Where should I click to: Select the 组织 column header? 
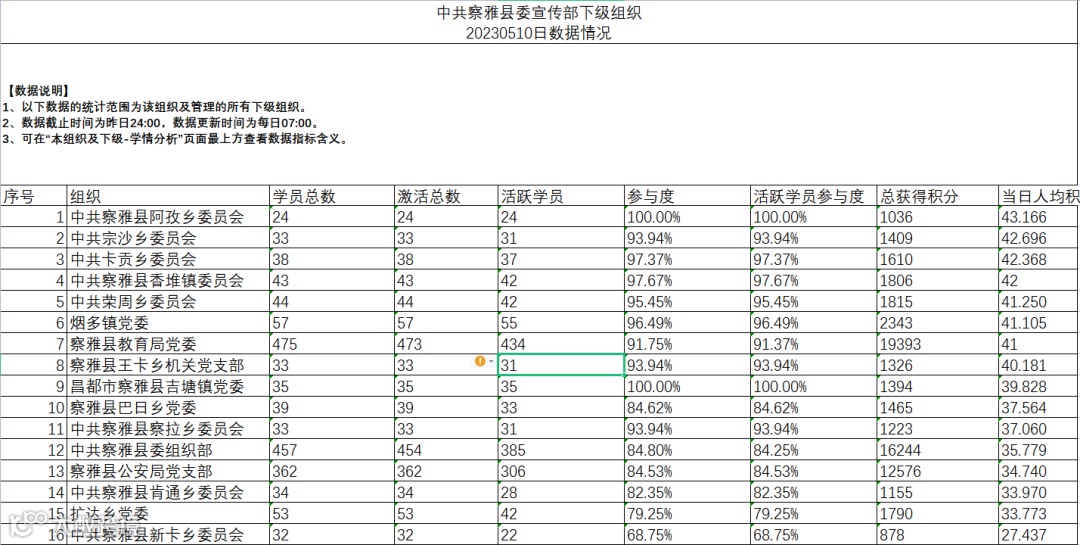click(x=167, y=196)
